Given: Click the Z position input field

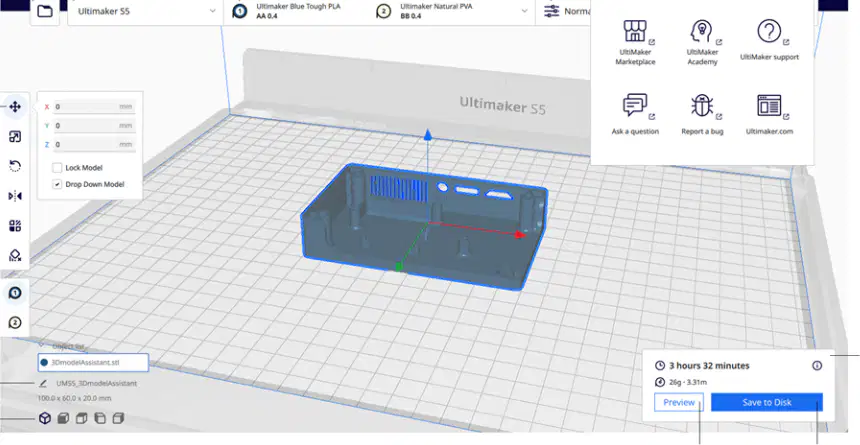Looking at the screenshot, I should [94, 144].
